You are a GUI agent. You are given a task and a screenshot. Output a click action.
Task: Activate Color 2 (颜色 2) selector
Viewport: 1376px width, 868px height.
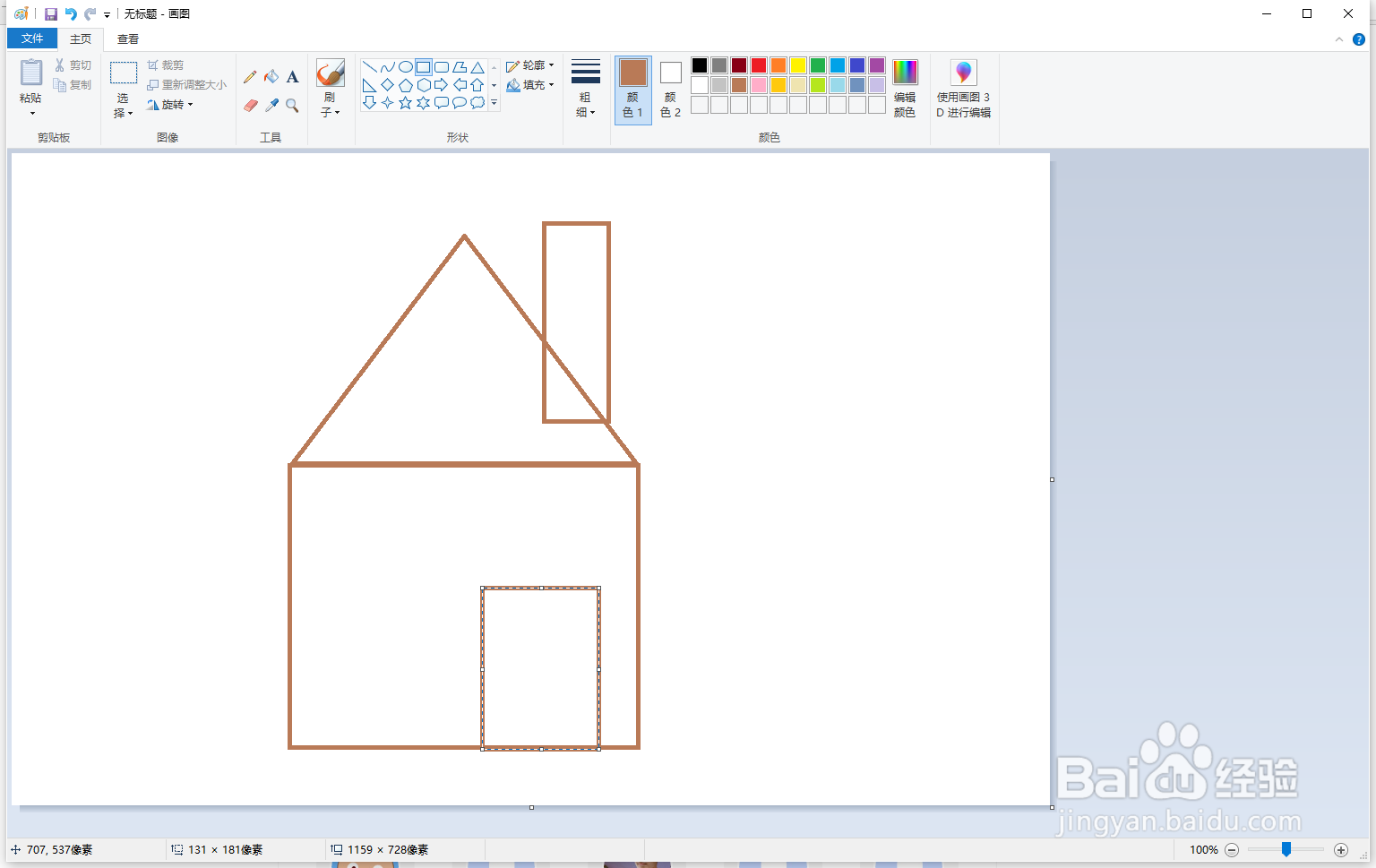[670, 89]
